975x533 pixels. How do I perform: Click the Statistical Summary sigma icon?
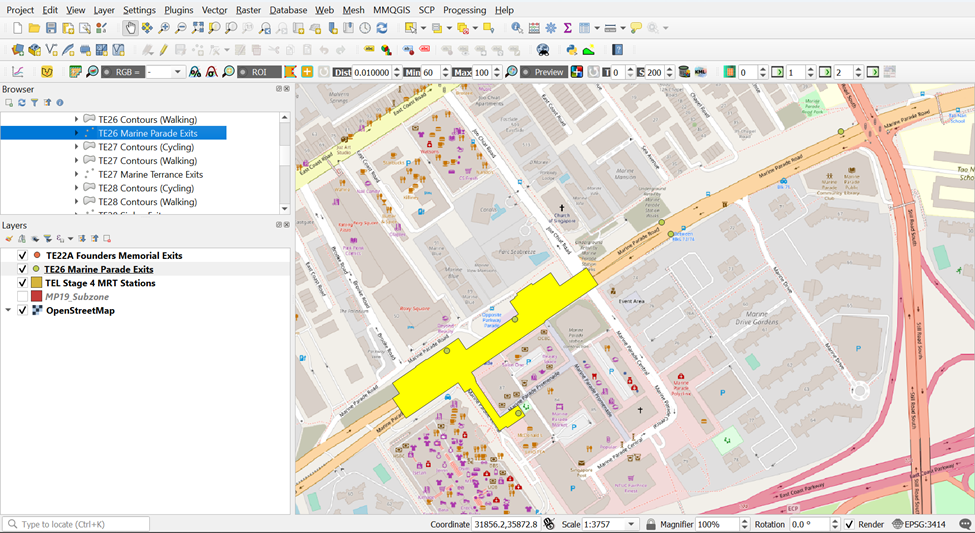[567, 28]
